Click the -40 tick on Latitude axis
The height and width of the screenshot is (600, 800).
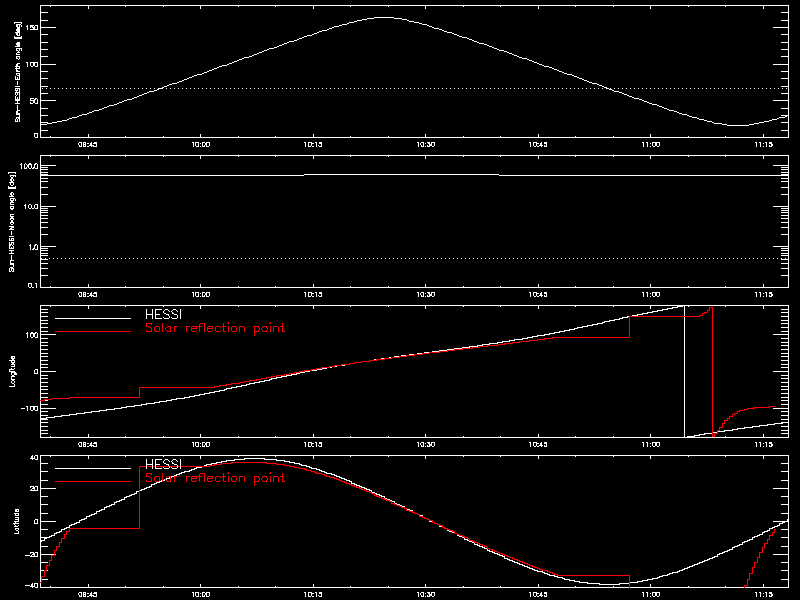pos(32,585)
